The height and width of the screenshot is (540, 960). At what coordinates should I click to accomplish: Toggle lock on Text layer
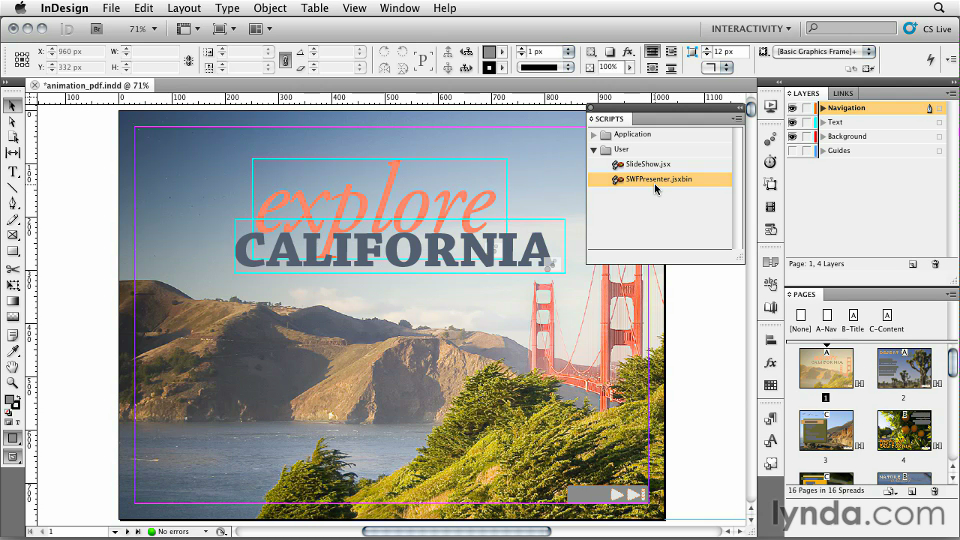(x=807, y=122)
